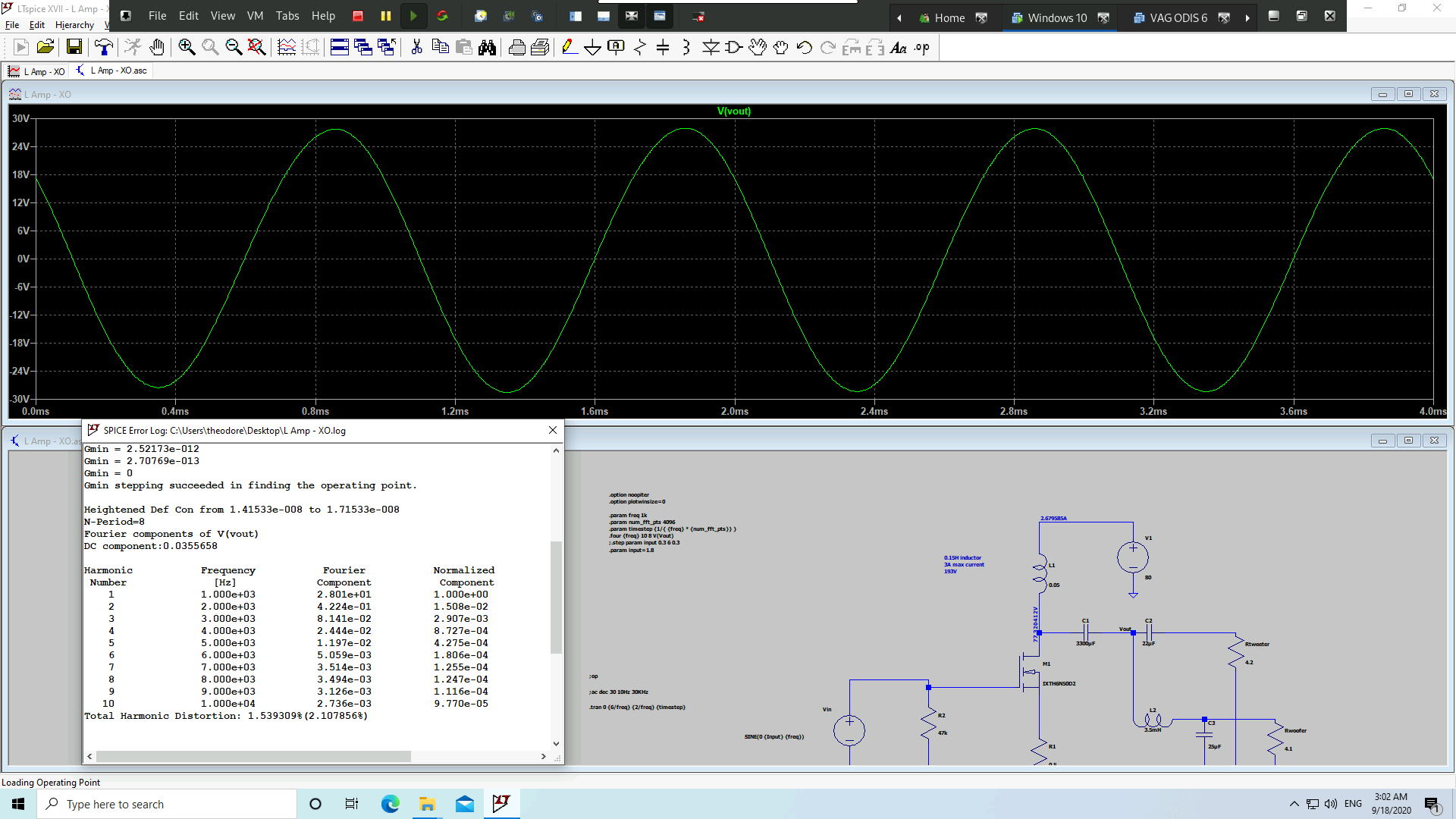The width and height of the screenshot is (1456, 819).
Task: Show hidden system tray icons
Action: pos(1294,804)
